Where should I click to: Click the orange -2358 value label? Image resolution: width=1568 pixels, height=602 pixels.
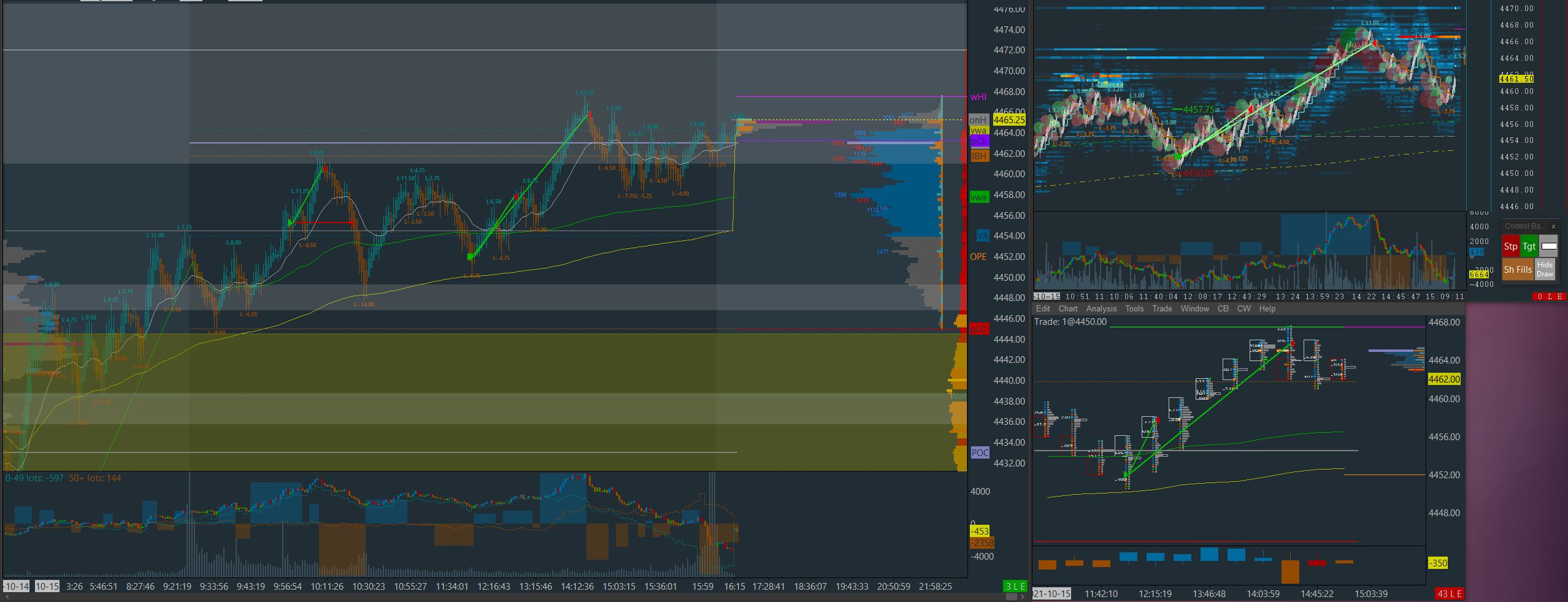[982, 543]
